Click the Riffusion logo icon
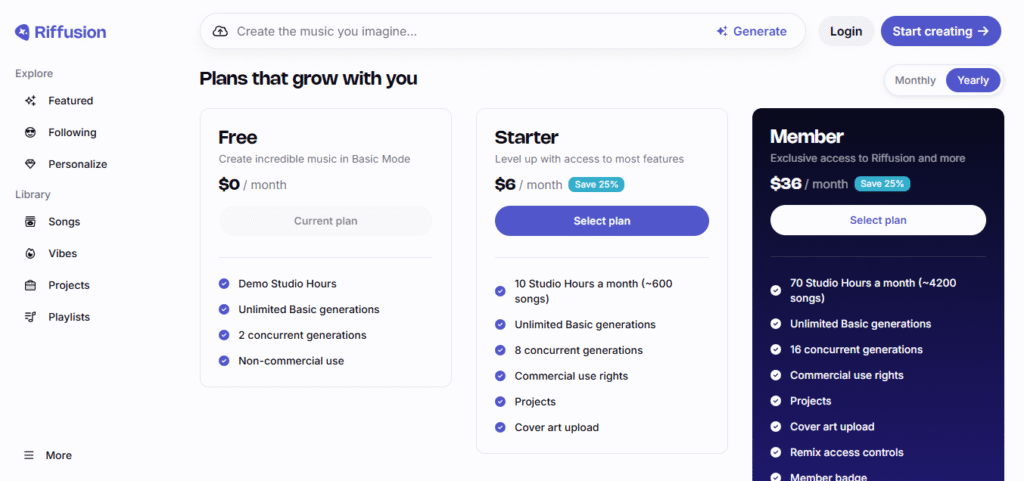This screenshot has height=481, width=1024. (22, 32)
